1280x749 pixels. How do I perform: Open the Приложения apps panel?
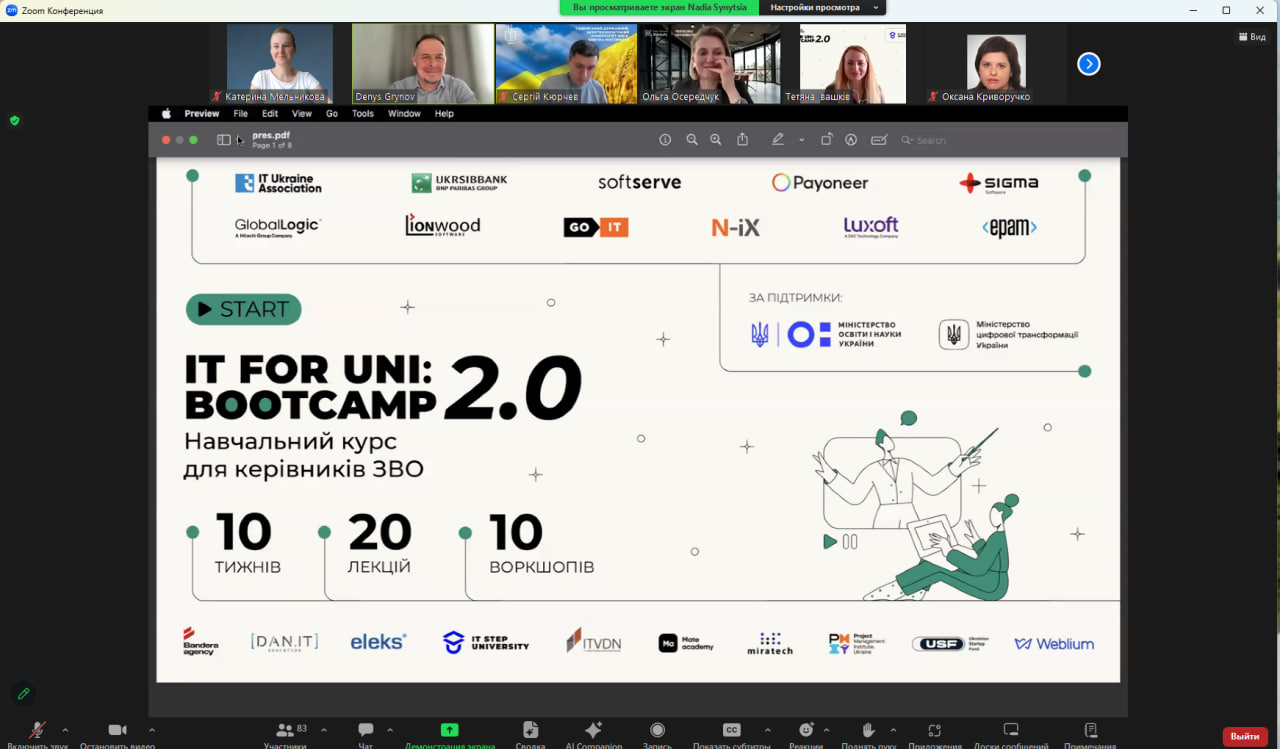tap(935, 735)
